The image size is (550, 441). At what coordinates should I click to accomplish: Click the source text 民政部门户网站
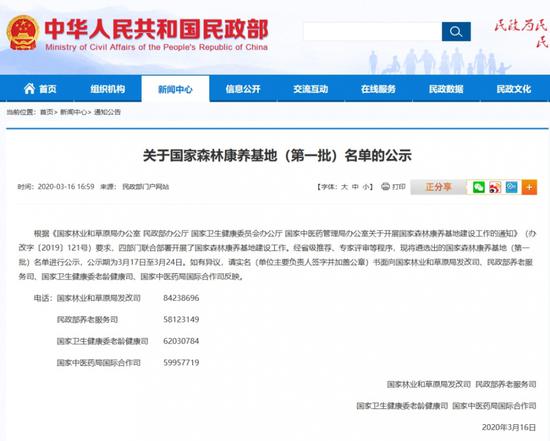[x=146, y=187]
